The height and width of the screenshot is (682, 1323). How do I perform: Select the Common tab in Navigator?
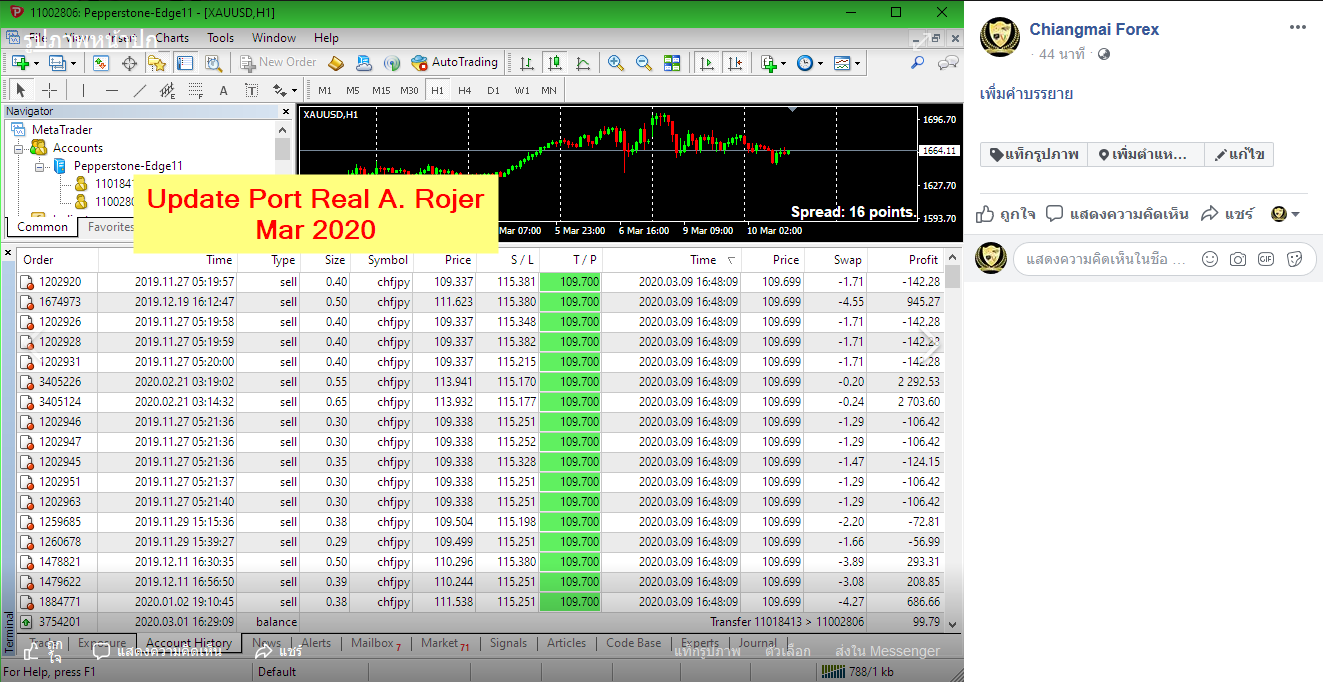pos(42,227)
